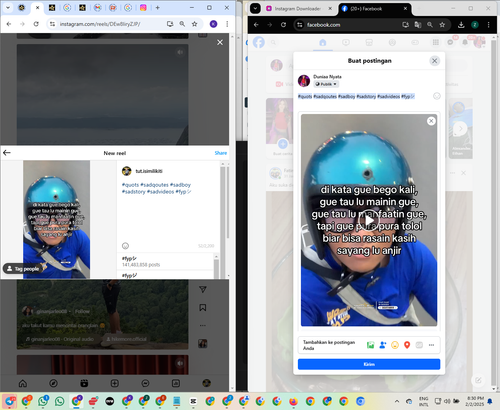Open downloads icon in Facebook browser window
The width and height of the screenshot is (500, 410).
pyautogui.click(x=461, y=25)
